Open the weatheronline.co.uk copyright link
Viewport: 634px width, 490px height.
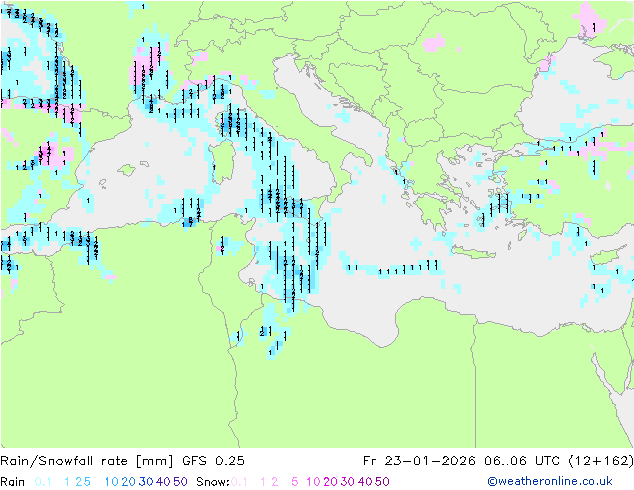550,481
